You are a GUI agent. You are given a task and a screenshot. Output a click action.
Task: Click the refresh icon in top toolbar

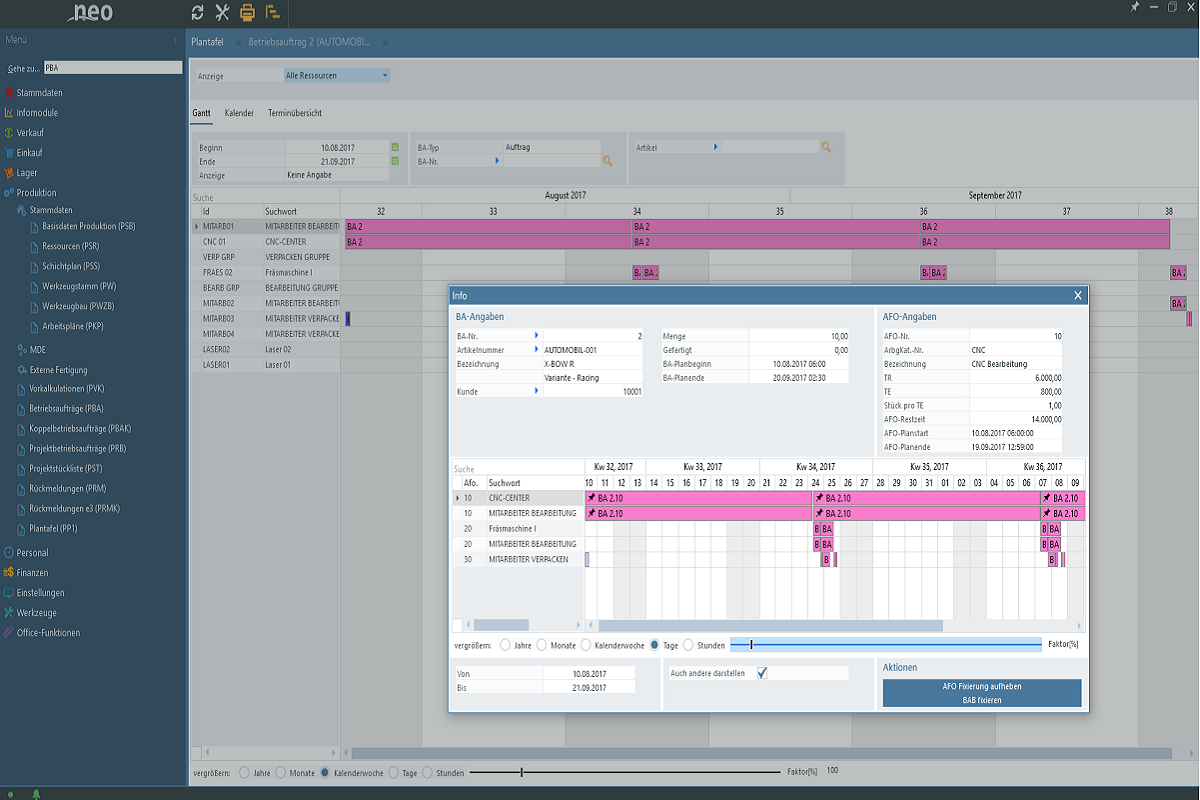pyautogui.click(x=197, y=12)
